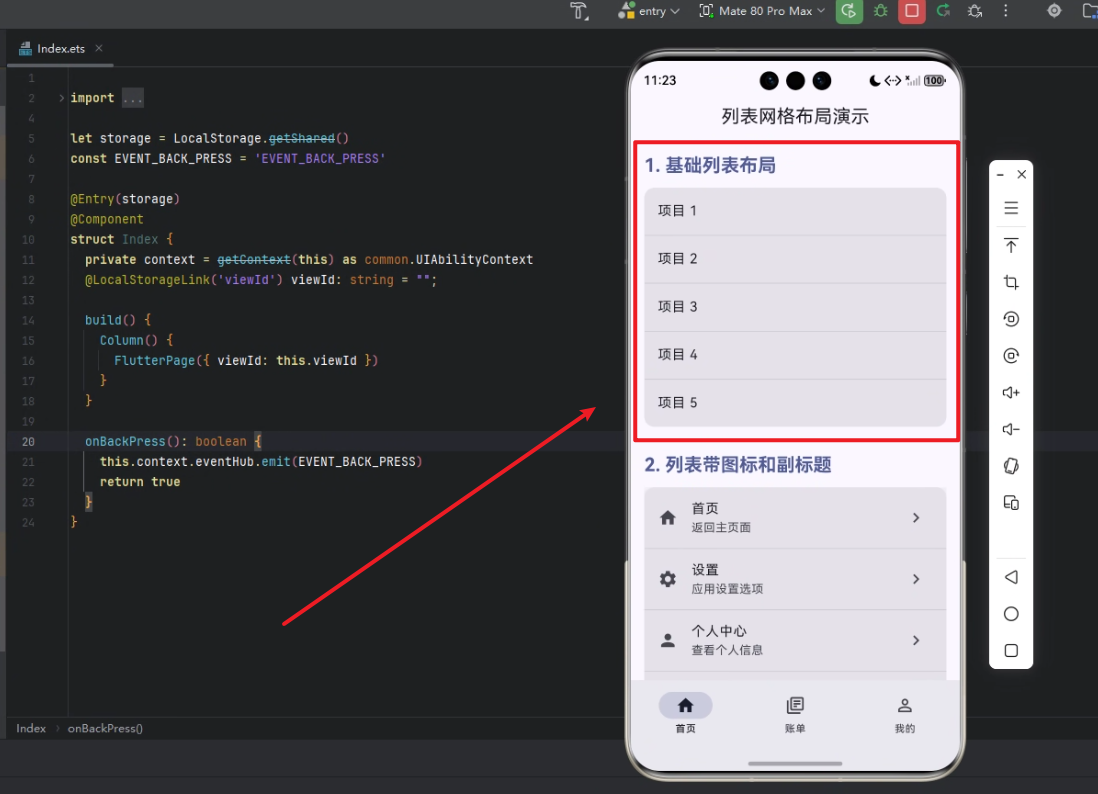This screenshot has height=794, width=1098.
Task: Click the 2. 列表带图标和副标题 heading
Action: pyautogui.click(x=738, y=465)
